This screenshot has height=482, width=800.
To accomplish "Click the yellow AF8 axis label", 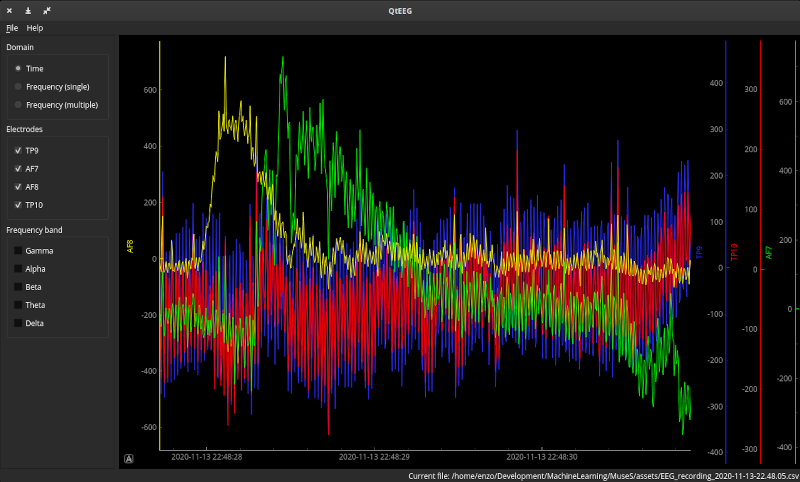I will click(x=130, y=246).
